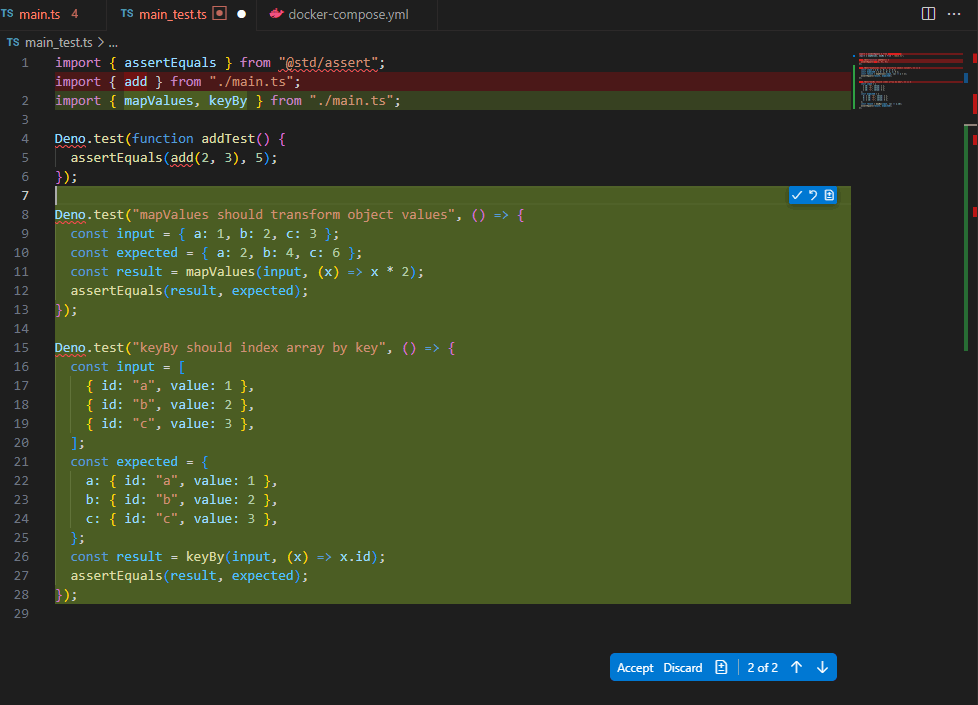Open the docker-compose.yml tab
Viewport: 978px width, 705px height.
(347, 14)
